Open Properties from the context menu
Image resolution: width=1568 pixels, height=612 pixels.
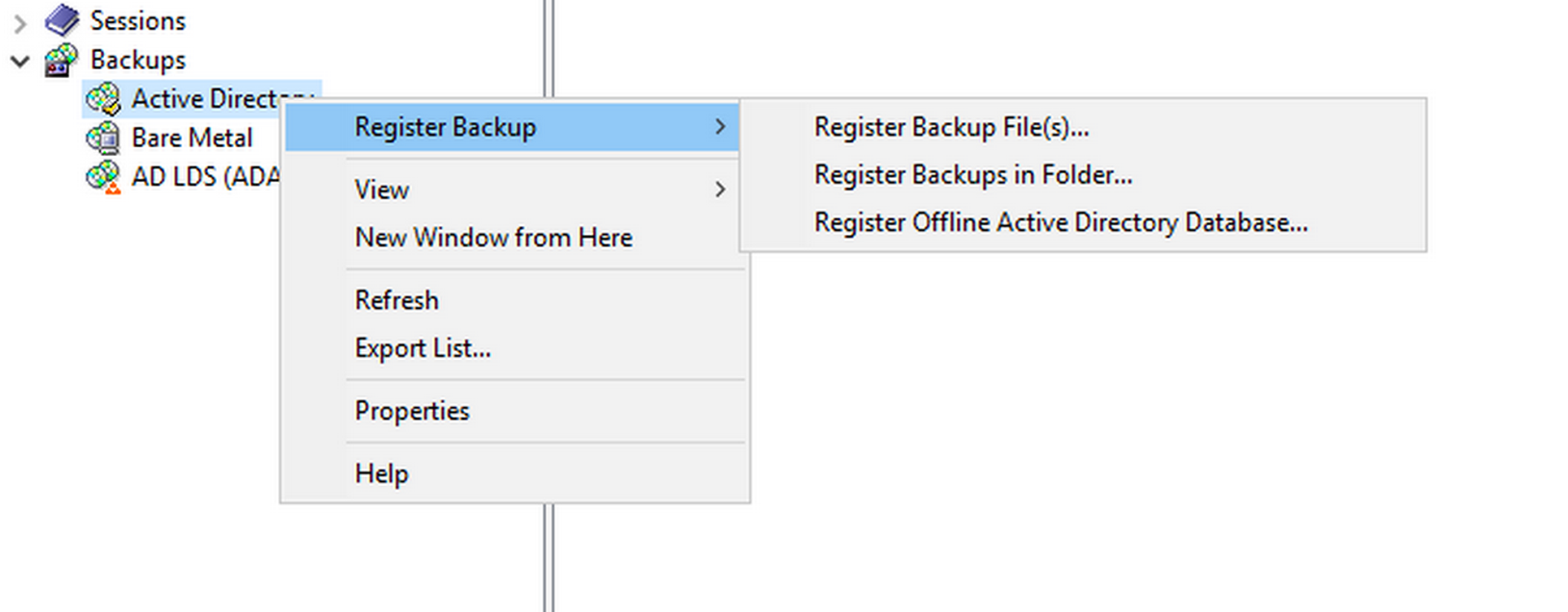(412, 411)
